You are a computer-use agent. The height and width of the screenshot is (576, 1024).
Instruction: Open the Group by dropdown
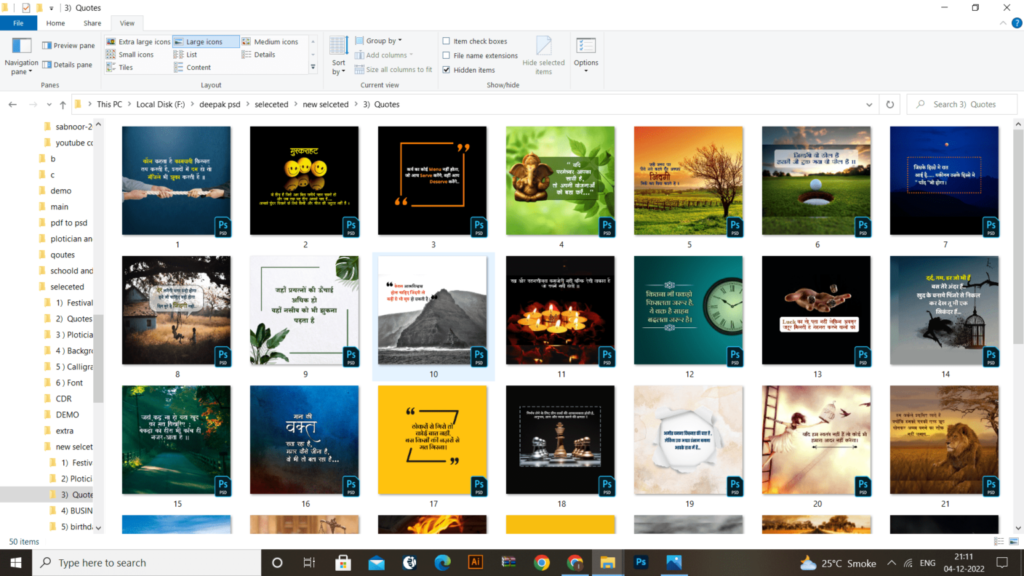click(x=379, y=40)
